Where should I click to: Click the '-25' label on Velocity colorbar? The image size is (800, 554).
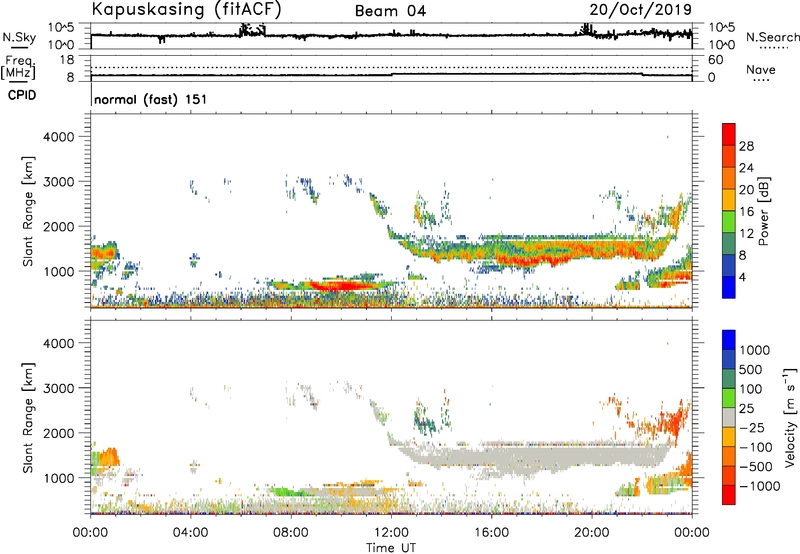(752, 428)
